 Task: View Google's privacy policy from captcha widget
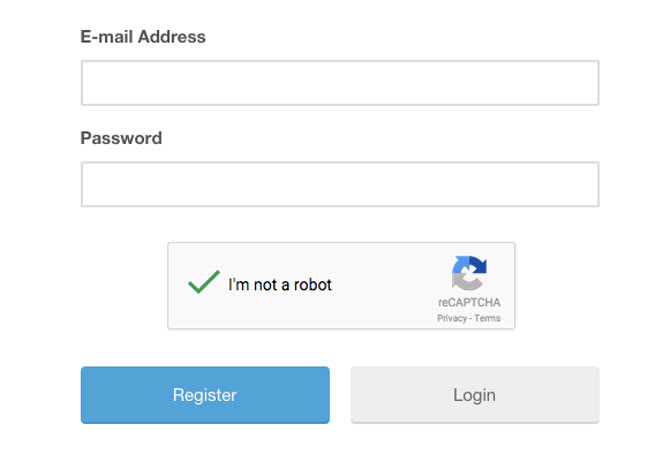(451, 319)
